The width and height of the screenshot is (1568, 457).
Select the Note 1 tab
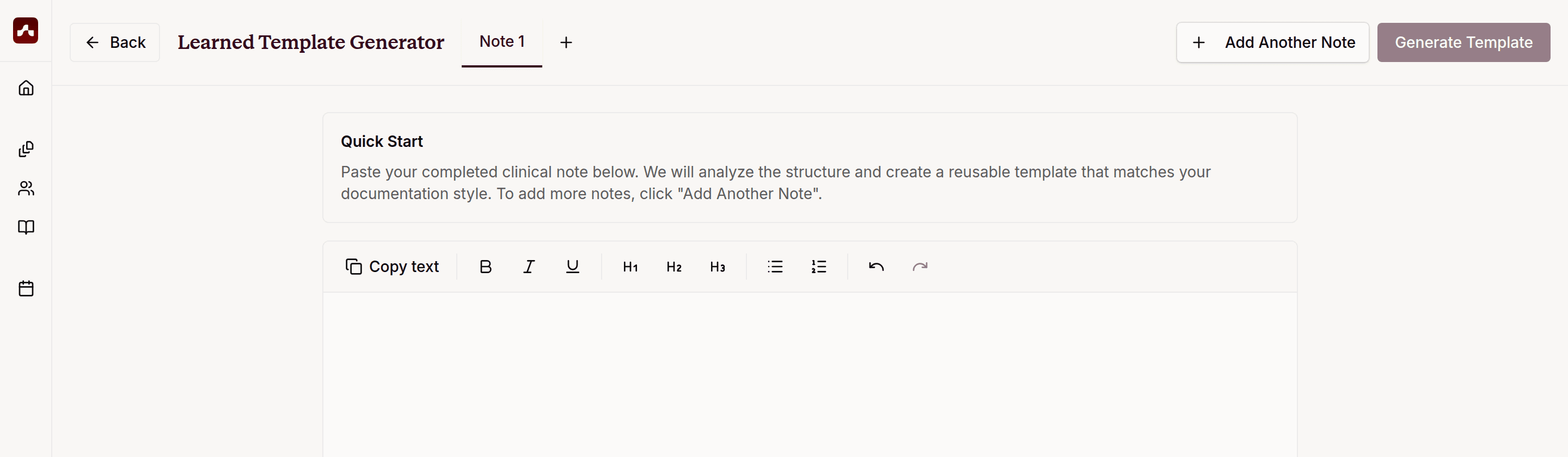(x=501, y=42)
